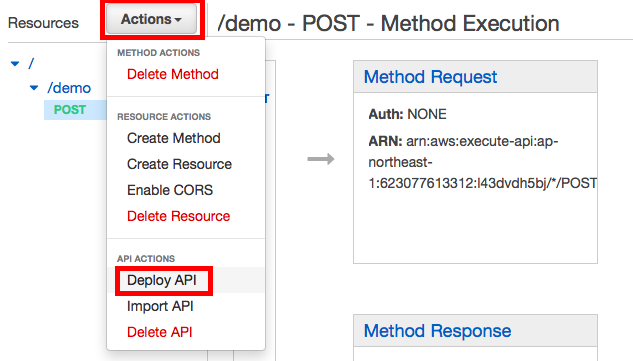
Task: Collapse the /demo resource tree arrow
Action: [x=34, y=88]
